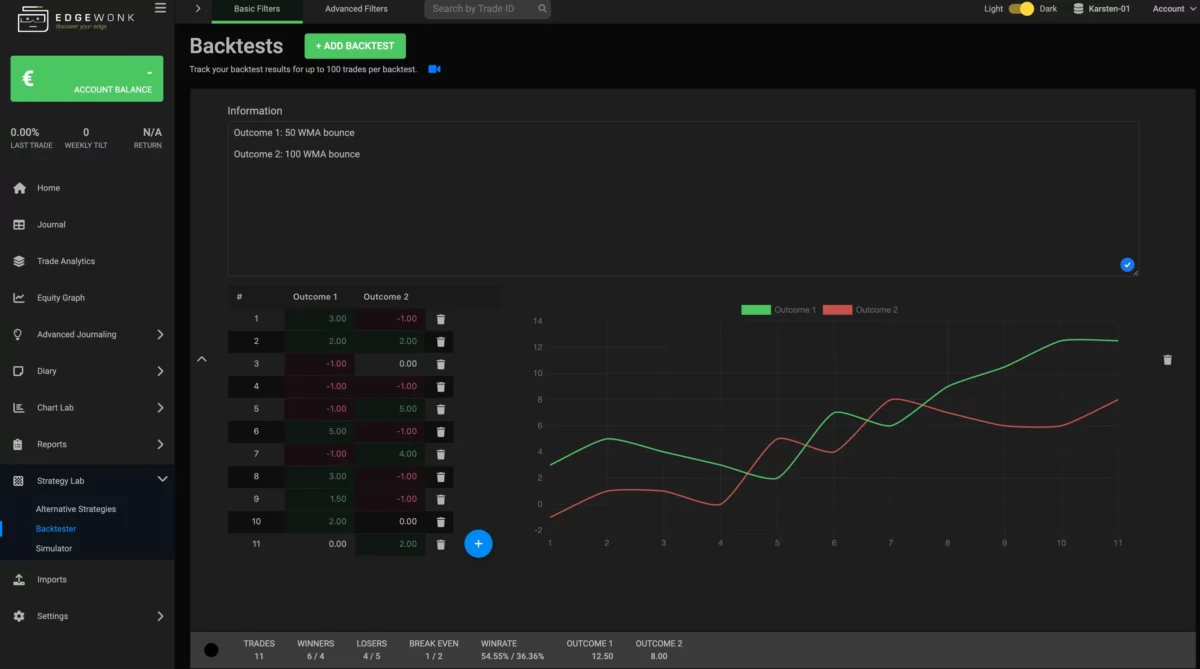Click the Search by Trade ID field
Viewport: 1200px width, 669px height.
tap(480, 8)
